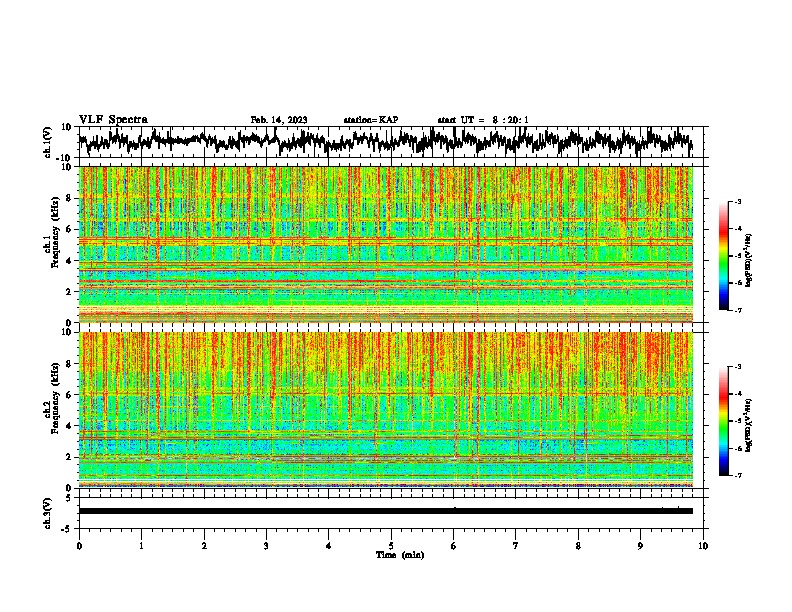This screenshot has width=792, height=612.
Task: Click the time-axis tick label '3'
Action: 266,546
